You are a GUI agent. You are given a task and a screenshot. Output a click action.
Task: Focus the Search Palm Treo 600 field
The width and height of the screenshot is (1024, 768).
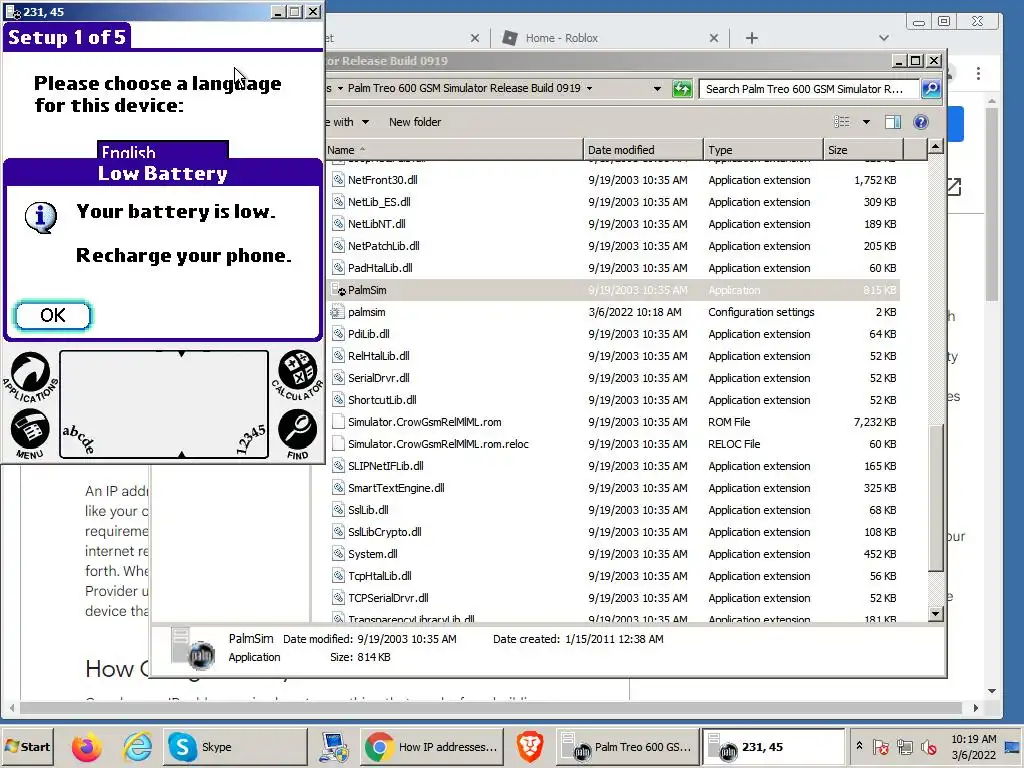click(x=809, y=88)
